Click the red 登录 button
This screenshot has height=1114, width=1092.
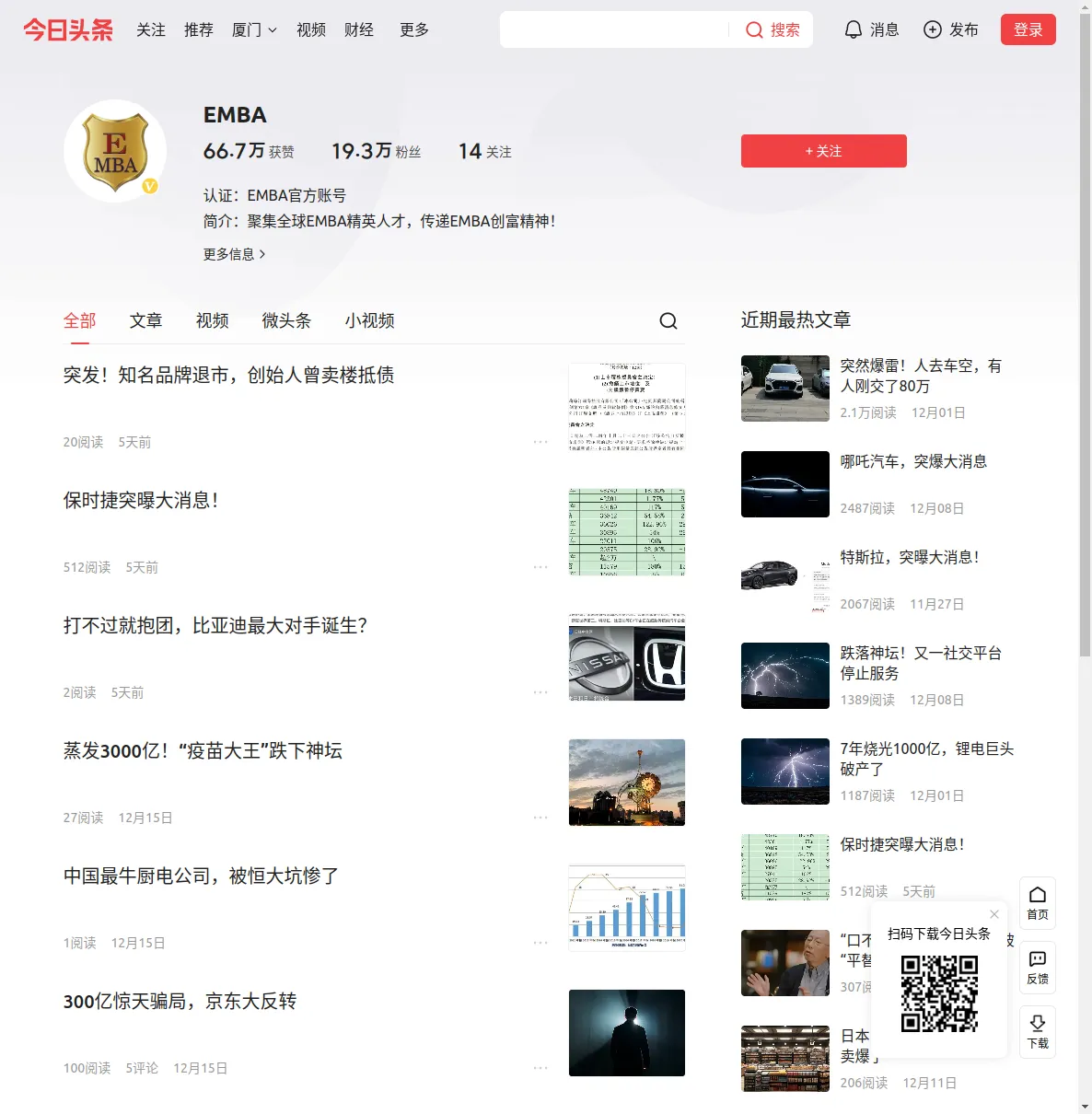[x=1028, y=29]
